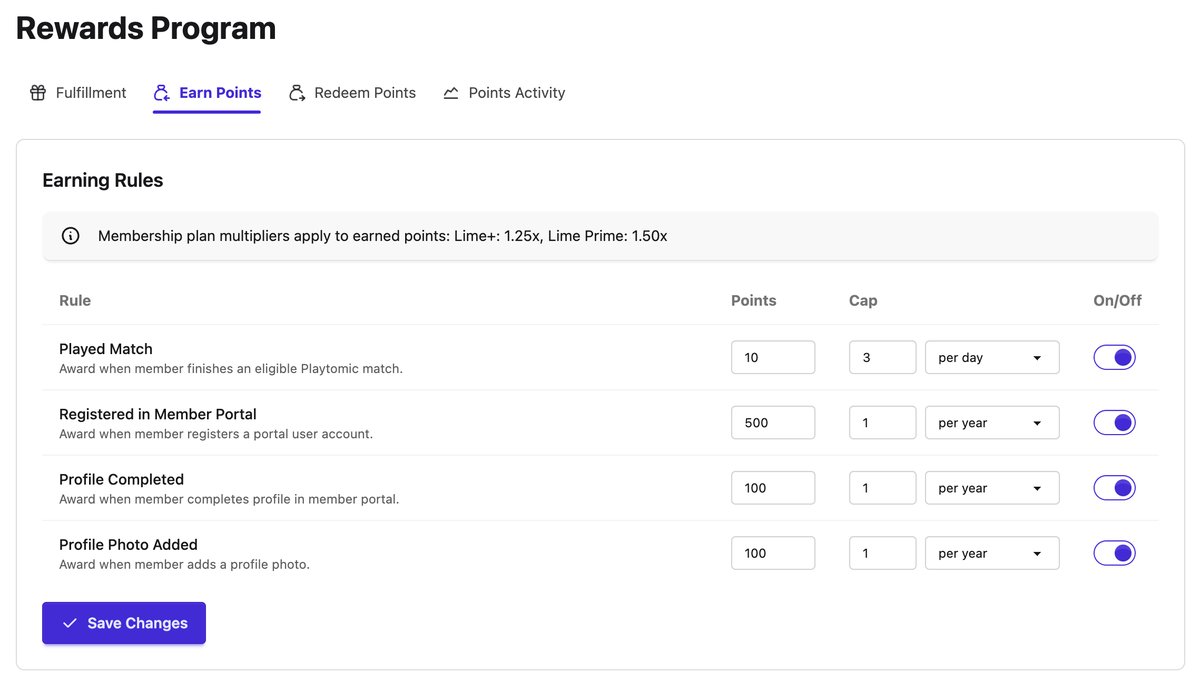Disable the Played Match earning rule
Viewport: 1200px width, 684px height.
point(1114,357)
